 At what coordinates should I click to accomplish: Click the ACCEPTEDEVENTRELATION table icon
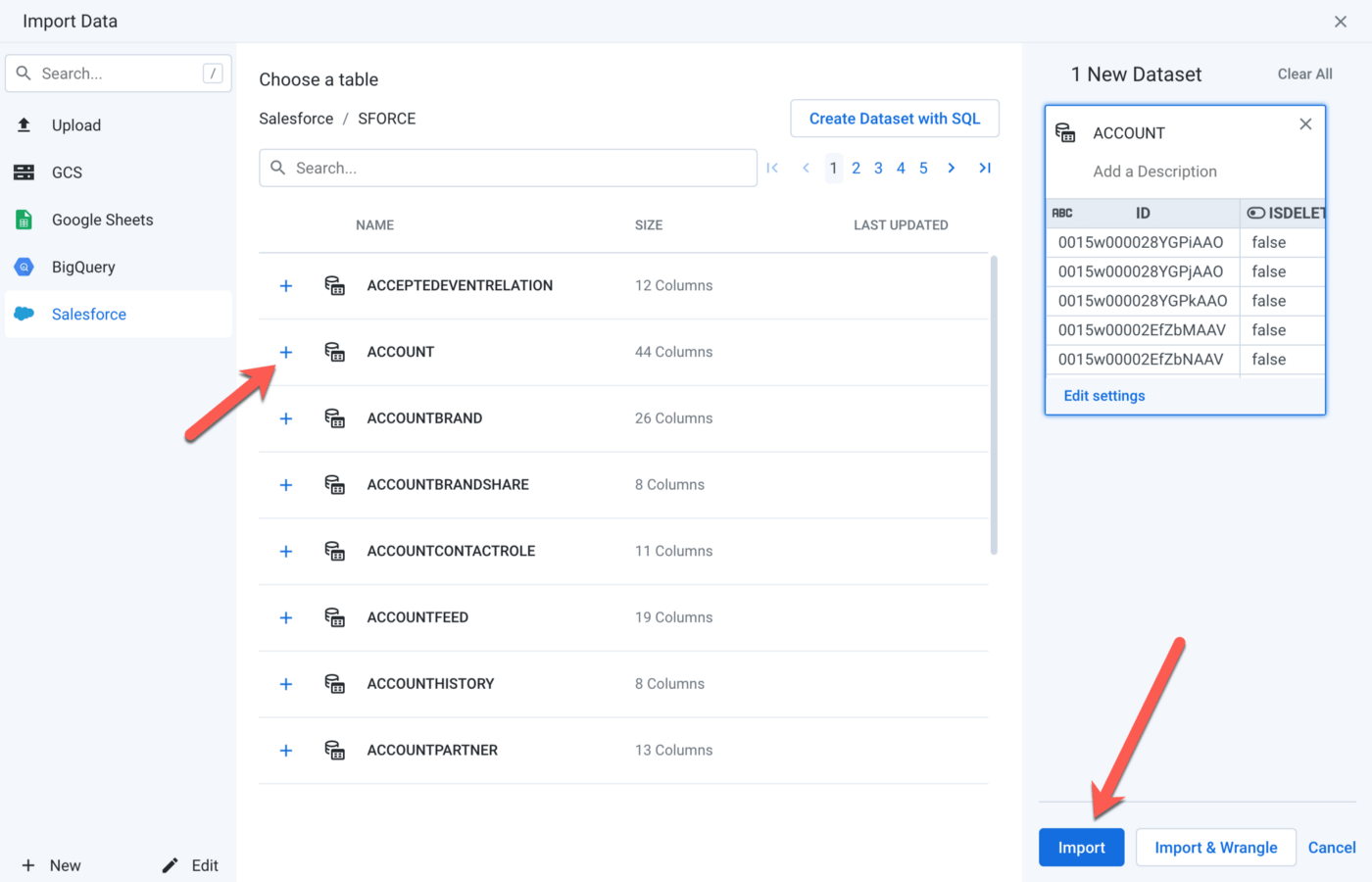335,285
